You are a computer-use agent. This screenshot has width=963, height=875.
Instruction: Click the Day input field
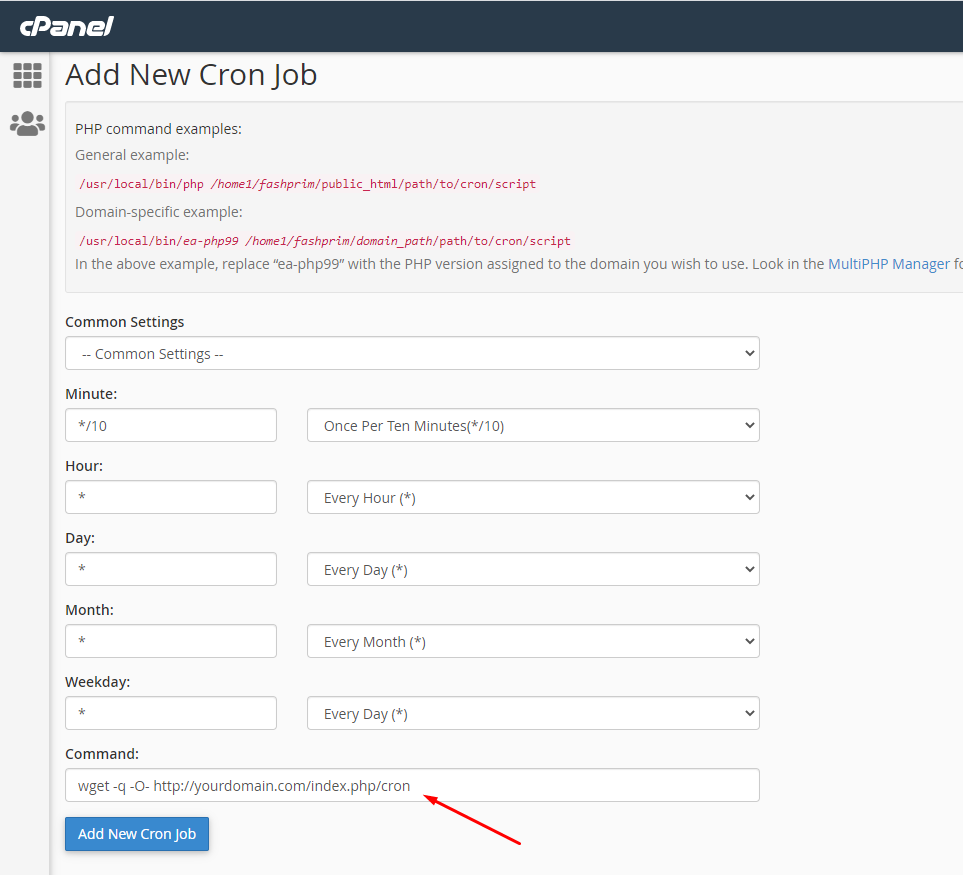pyautogui.click(x=170, y=569)
